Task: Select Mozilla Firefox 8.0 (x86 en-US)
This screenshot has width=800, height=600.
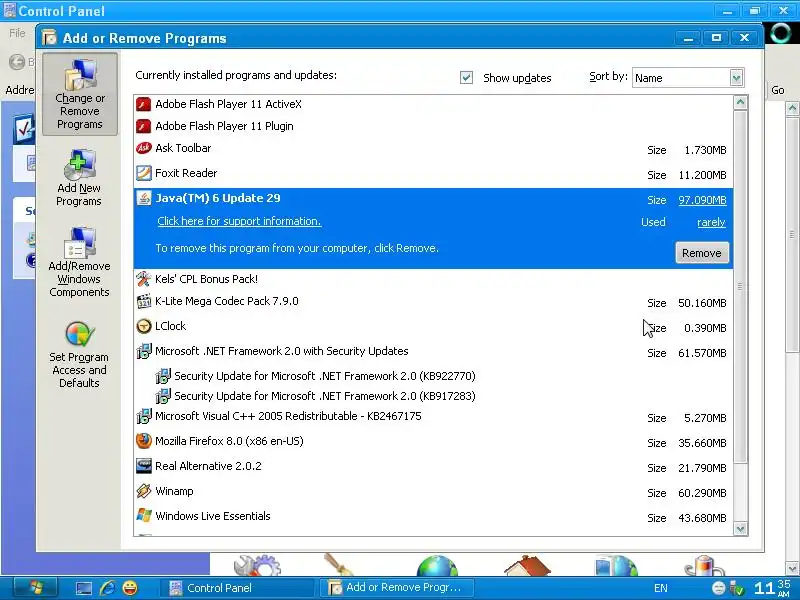Action: pos(433,441)
